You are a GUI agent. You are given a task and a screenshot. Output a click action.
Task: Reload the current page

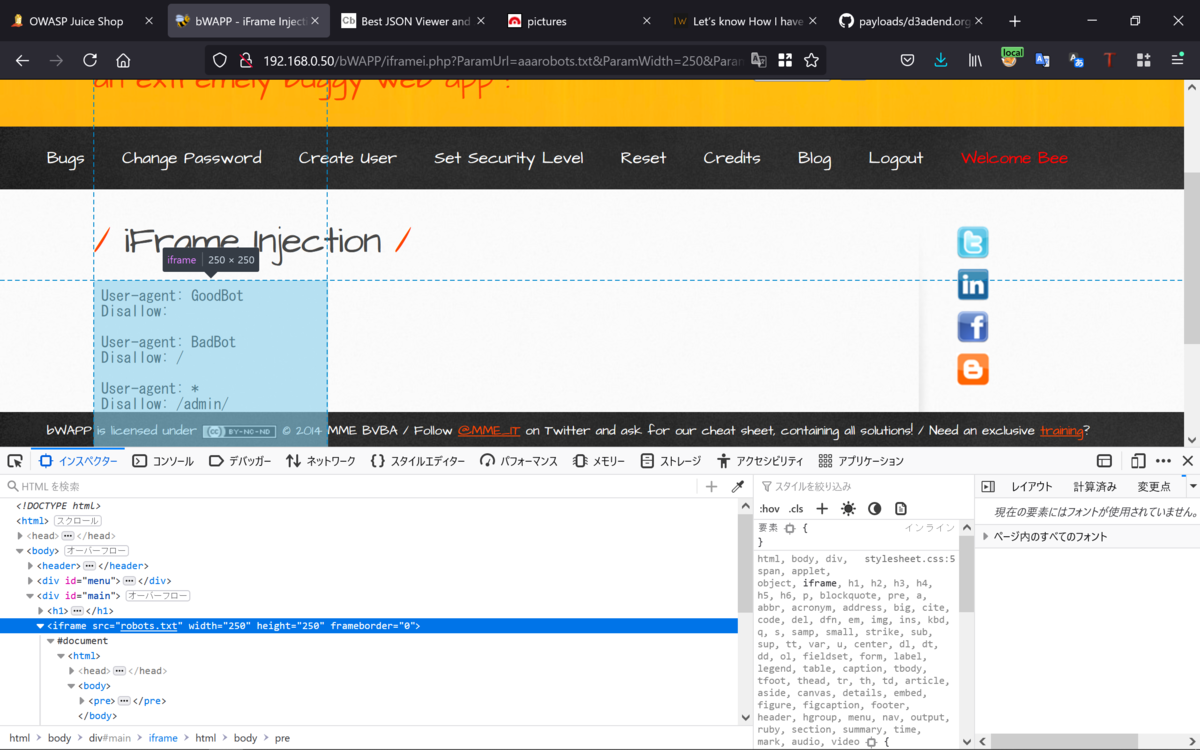[x=90, y=61]
